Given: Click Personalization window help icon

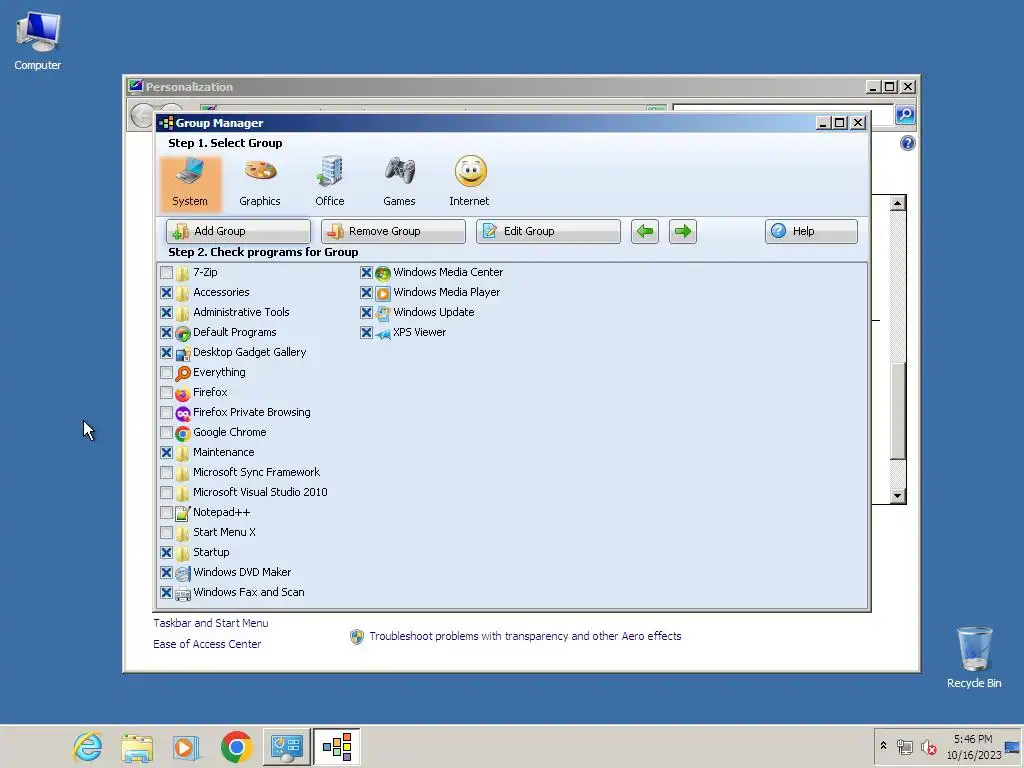Looking at the screenshot, I should click(907, 143).
